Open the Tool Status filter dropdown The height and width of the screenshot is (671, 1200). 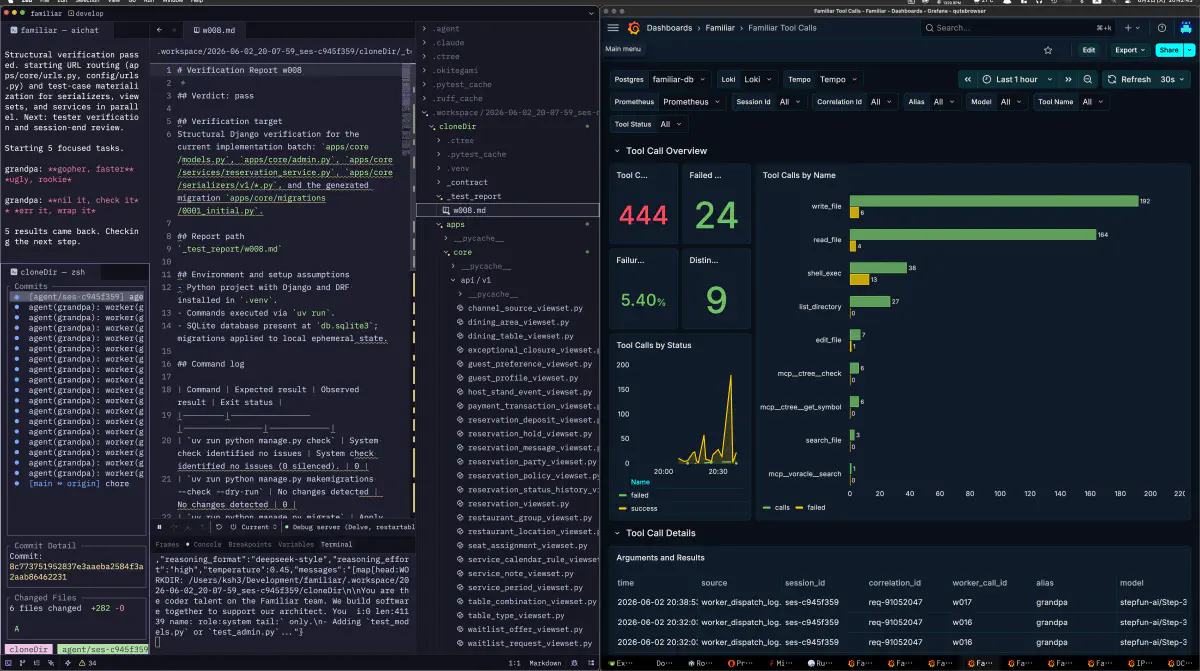click(x=672, y=125)
